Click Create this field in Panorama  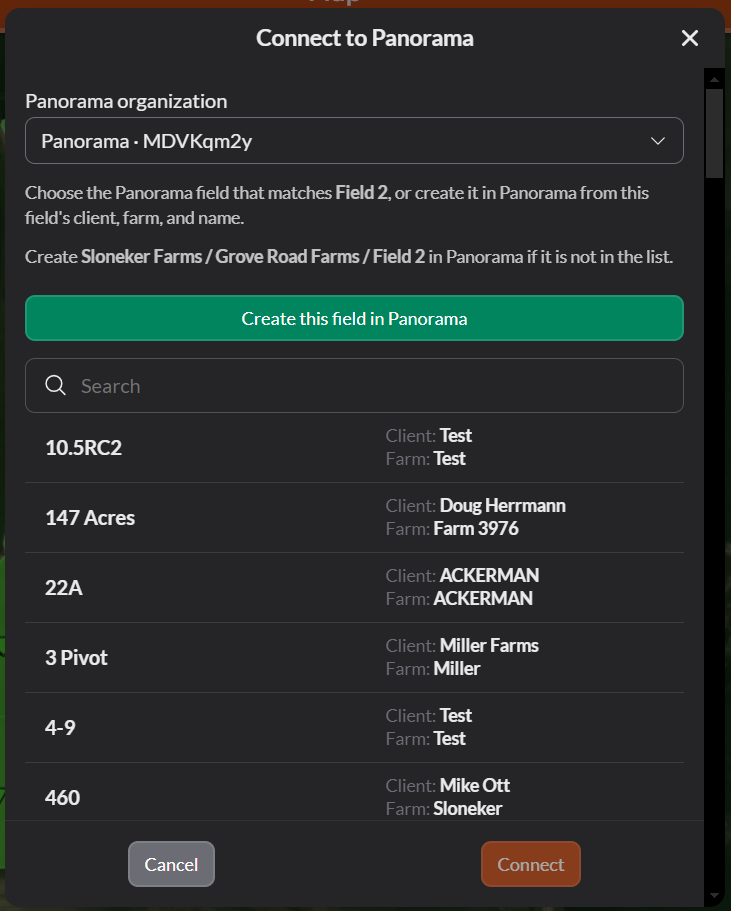point(354,318)
